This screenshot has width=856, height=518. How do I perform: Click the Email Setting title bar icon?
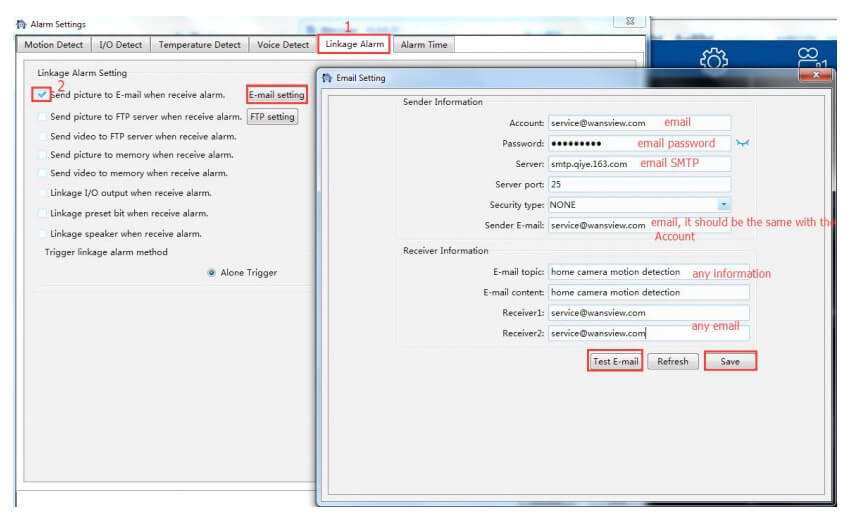[x=327, y=78]
